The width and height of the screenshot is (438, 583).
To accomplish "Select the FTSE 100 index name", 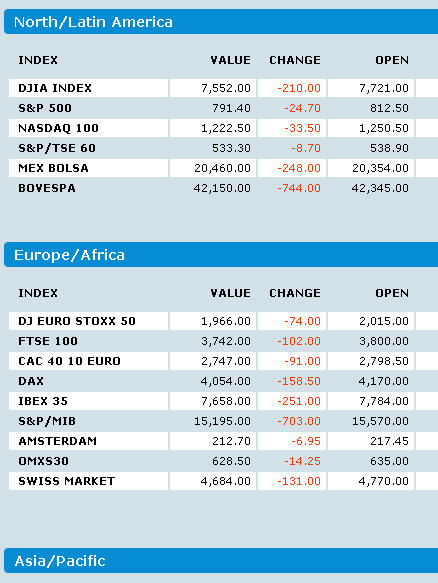I will 48,341.
